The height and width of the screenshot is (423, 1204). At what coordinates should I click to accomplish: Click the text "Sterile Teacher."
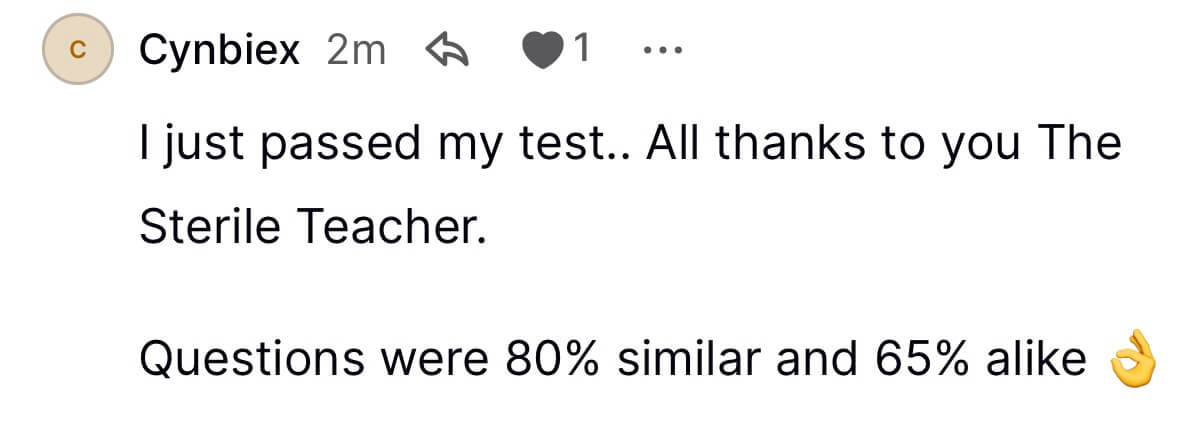tap(313, 230)
